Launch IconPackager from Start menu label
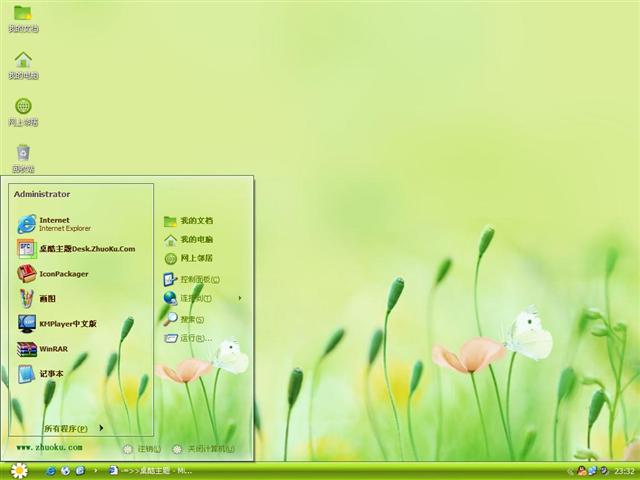The height and width of the screenshot is (480, 640). 64,274
